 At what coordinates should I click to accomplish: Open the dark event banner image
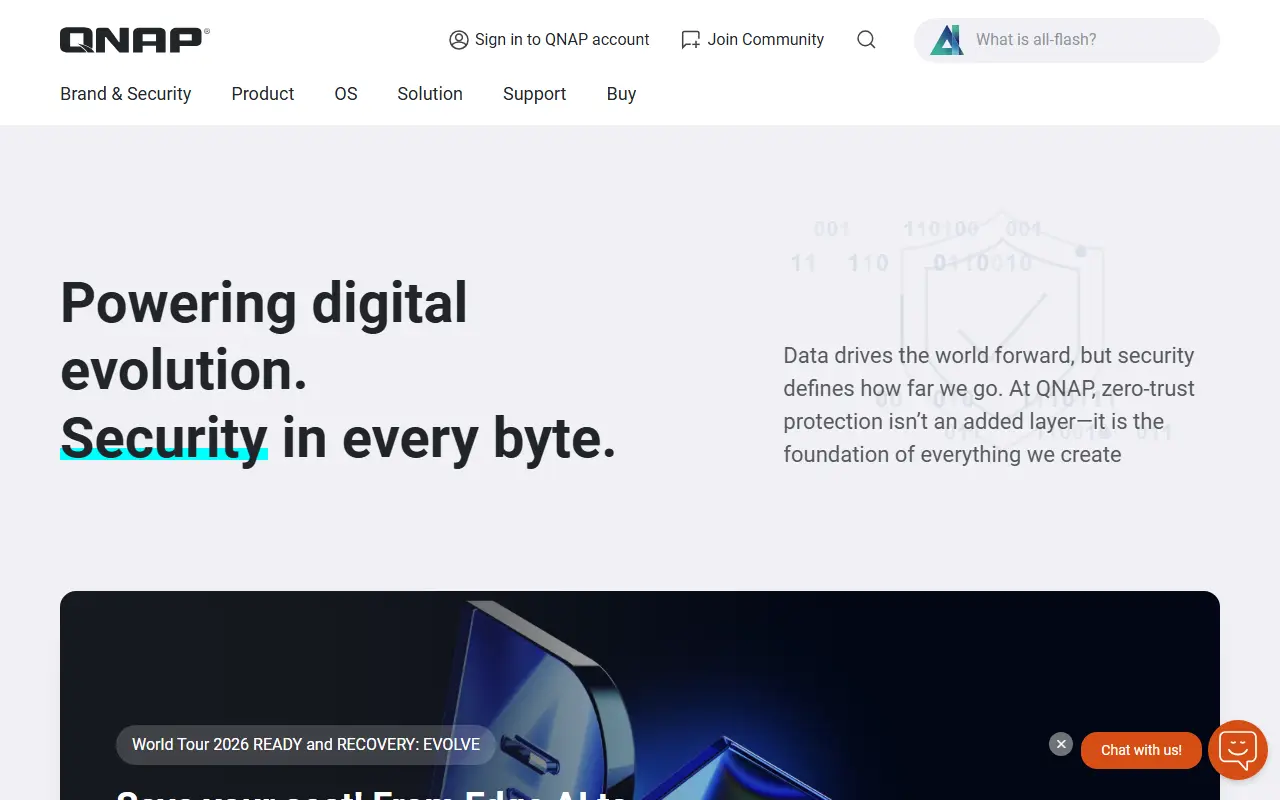point(640,695)
